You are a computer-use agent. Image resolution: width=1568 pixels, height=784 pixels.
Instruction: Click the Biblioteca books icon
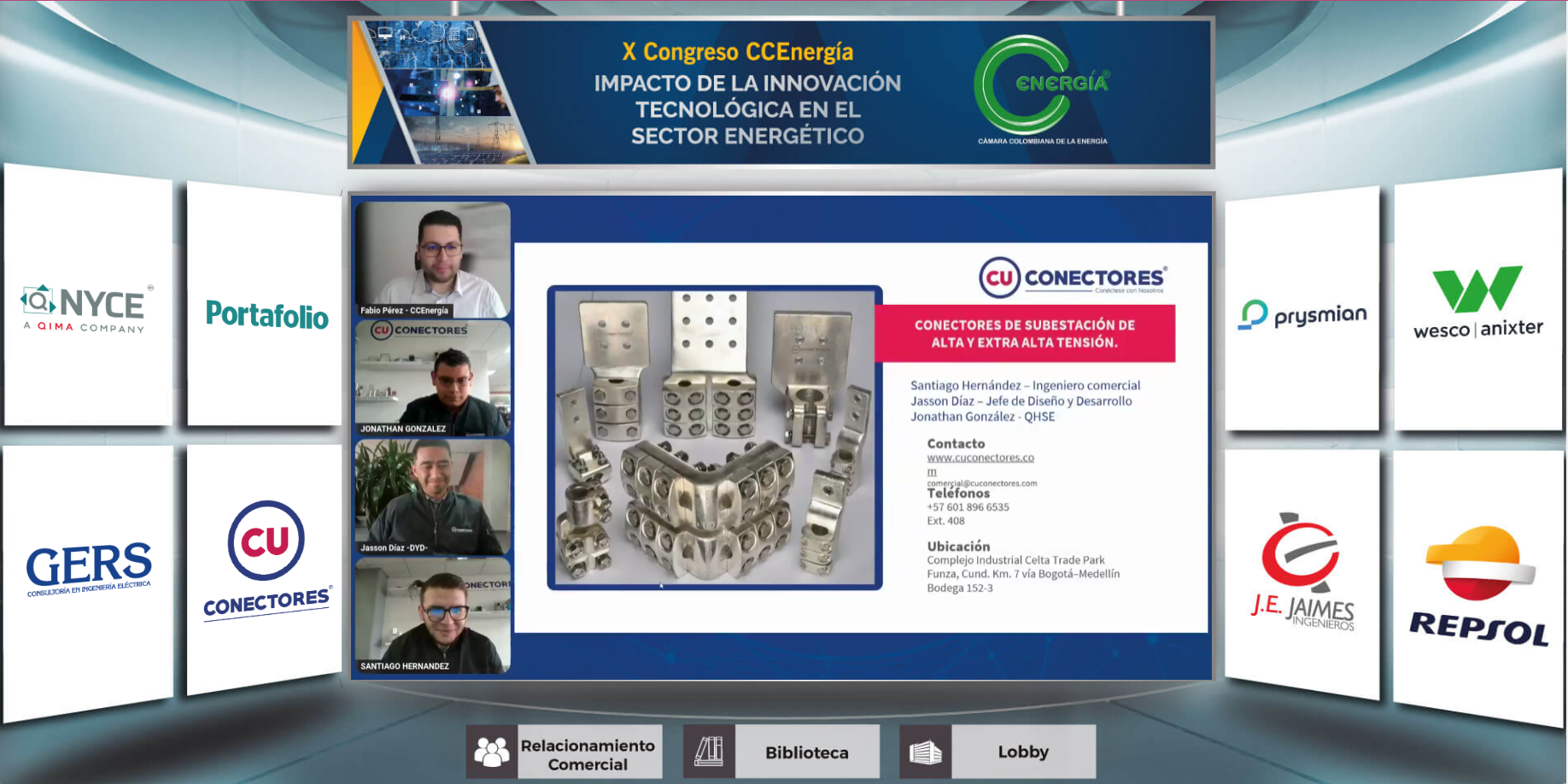(x=709, y=752)
